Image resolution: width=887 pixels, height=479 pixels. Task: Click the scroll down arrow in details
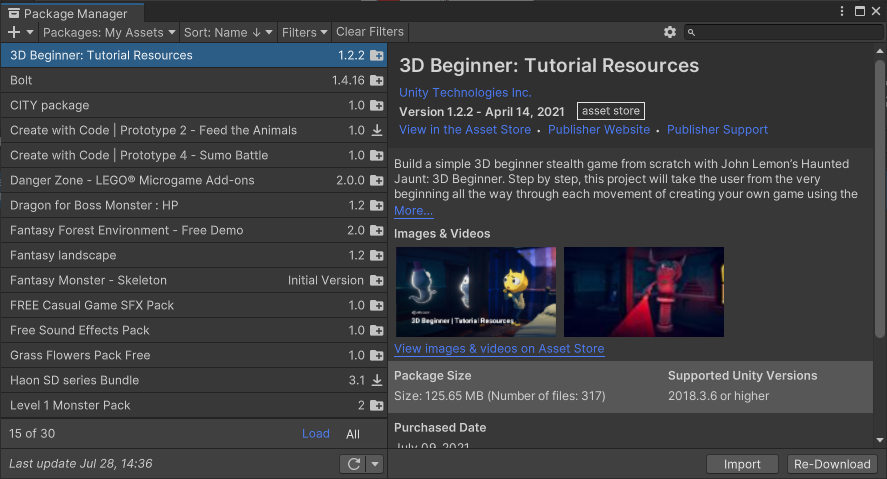coord(880,439)
